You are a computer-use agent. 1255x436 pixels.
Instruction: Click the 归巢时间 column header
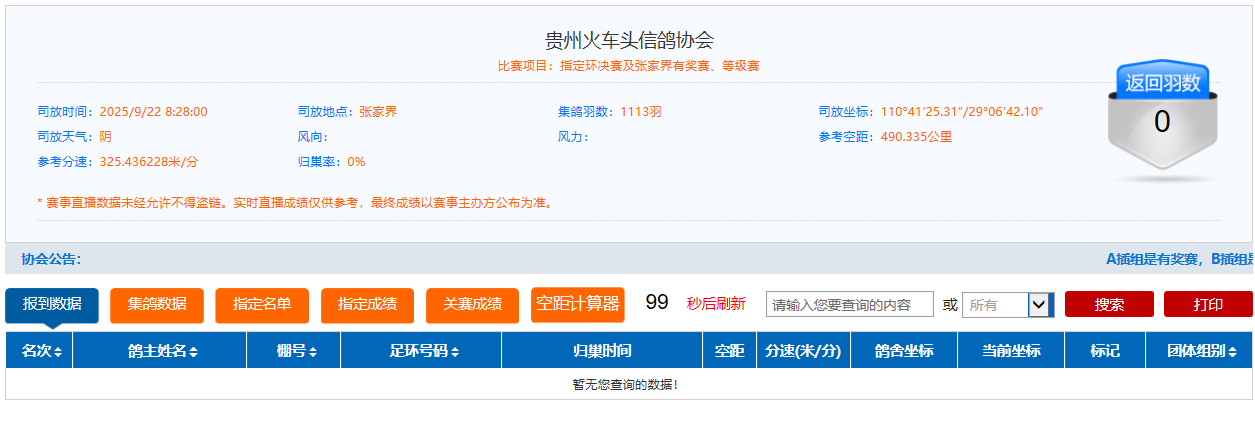602,351
